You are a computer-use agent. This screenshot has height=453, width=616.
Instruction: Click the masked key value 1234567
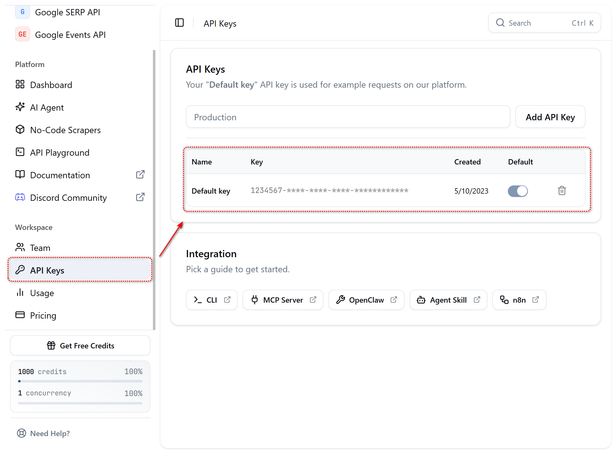(329, 191)
